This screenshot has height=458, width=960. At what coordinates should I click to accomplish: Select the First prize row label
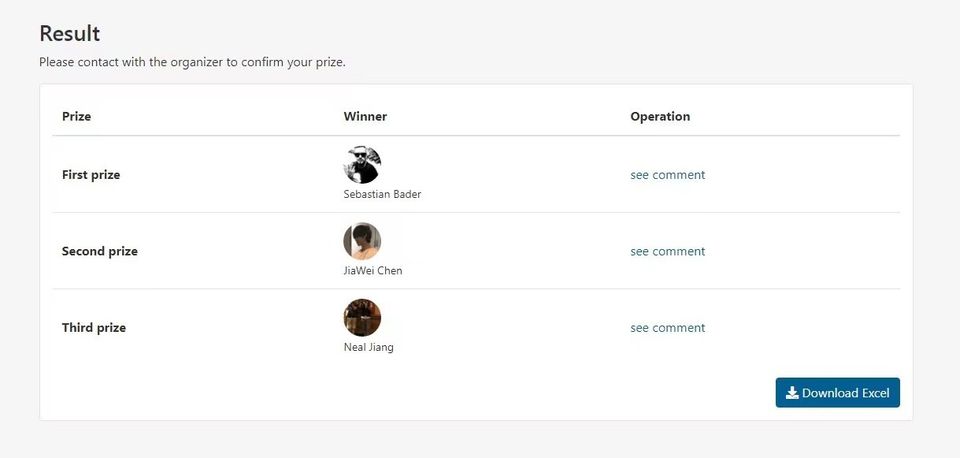click(91, 175)
